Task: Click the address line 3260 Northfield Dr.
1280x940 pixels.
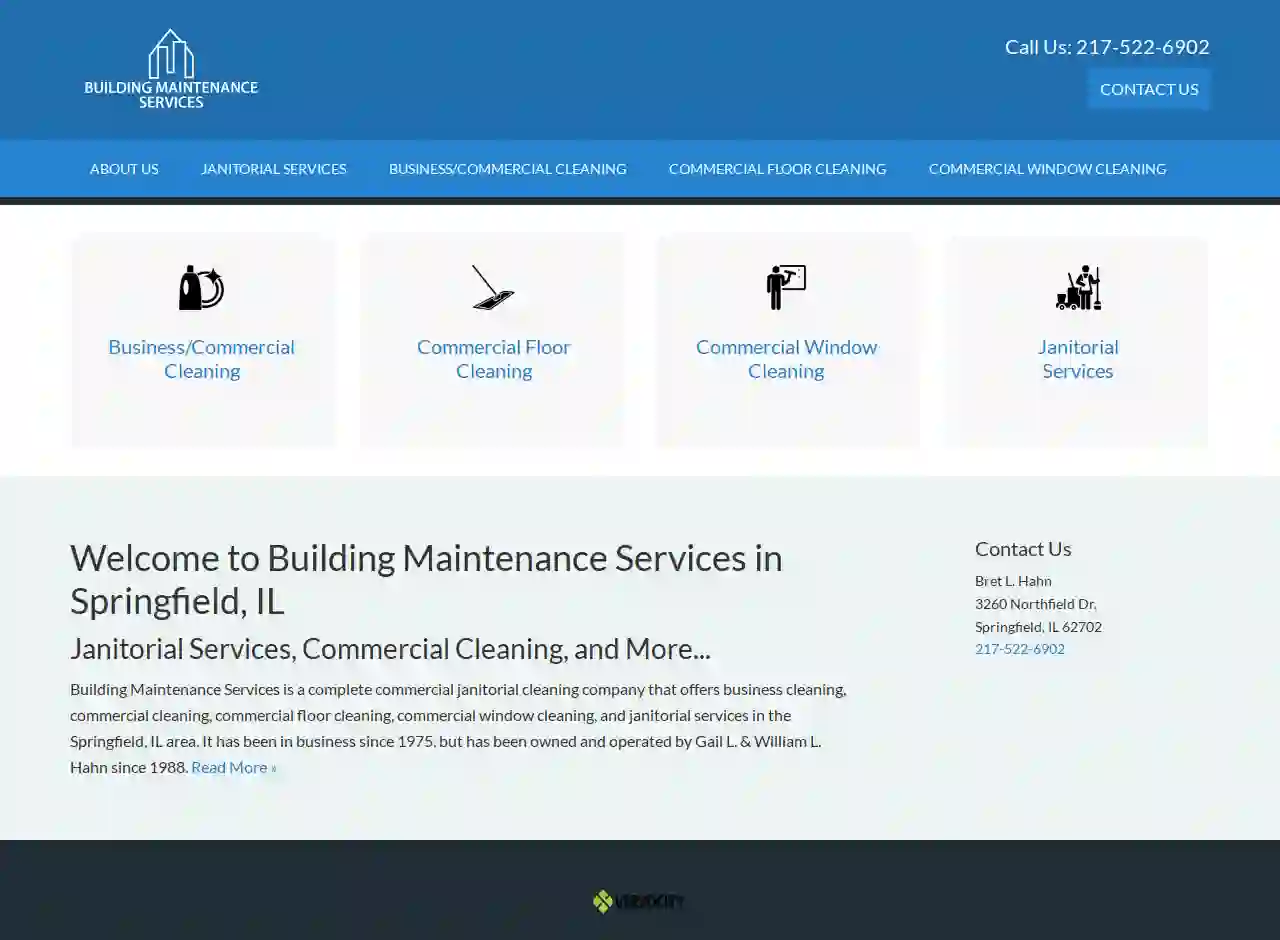Action: (1036, 604)
